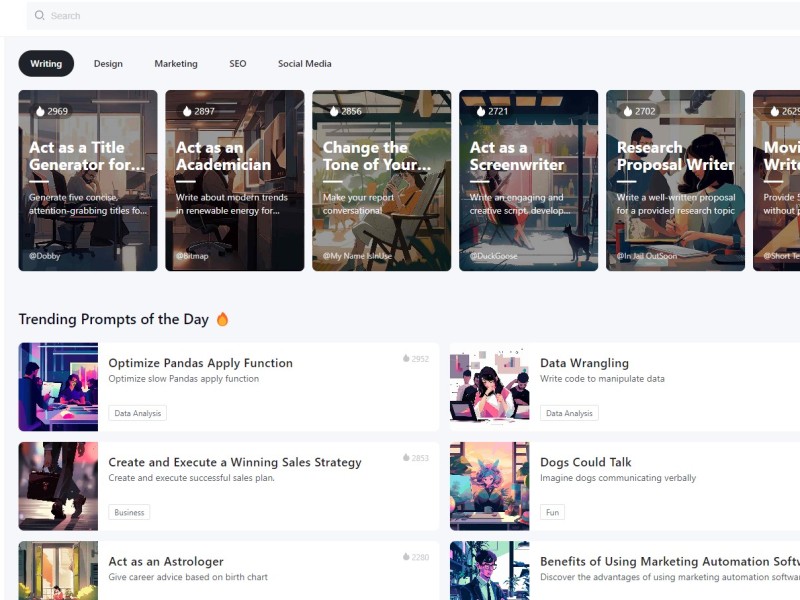Viewport: 800px width, 600px height.
Task: Click the "Trending Prompts of the Day" heading
Action: [114, 319]
